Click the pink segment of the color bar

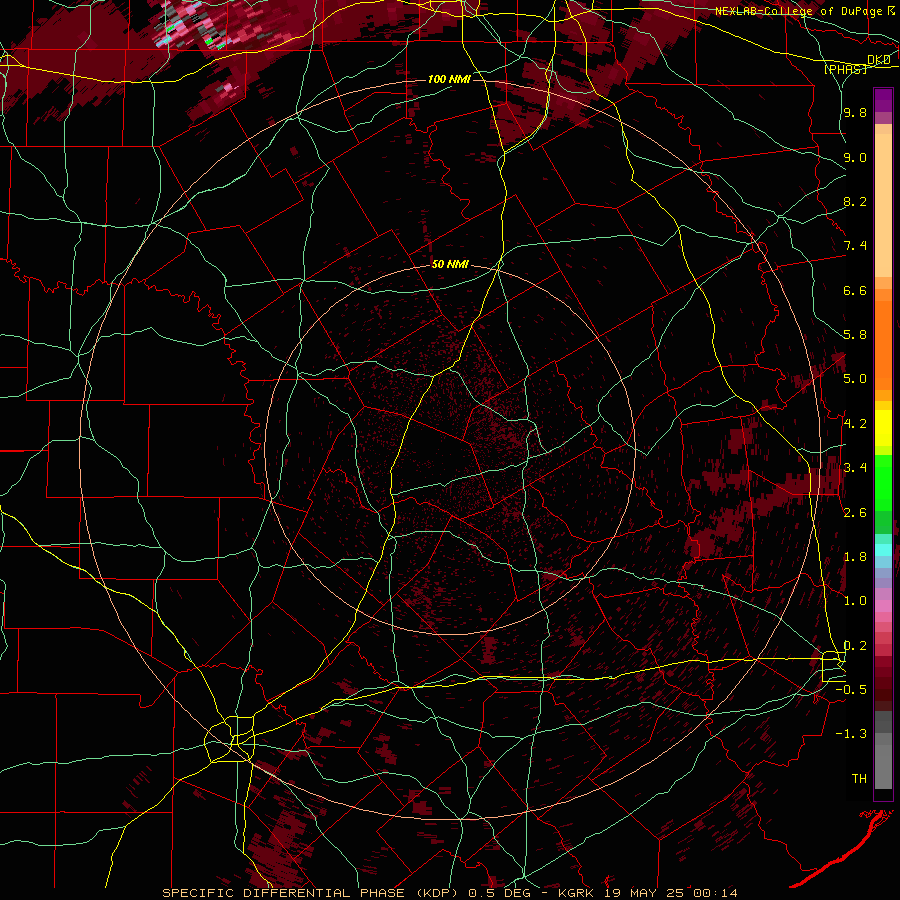[883, 606]
